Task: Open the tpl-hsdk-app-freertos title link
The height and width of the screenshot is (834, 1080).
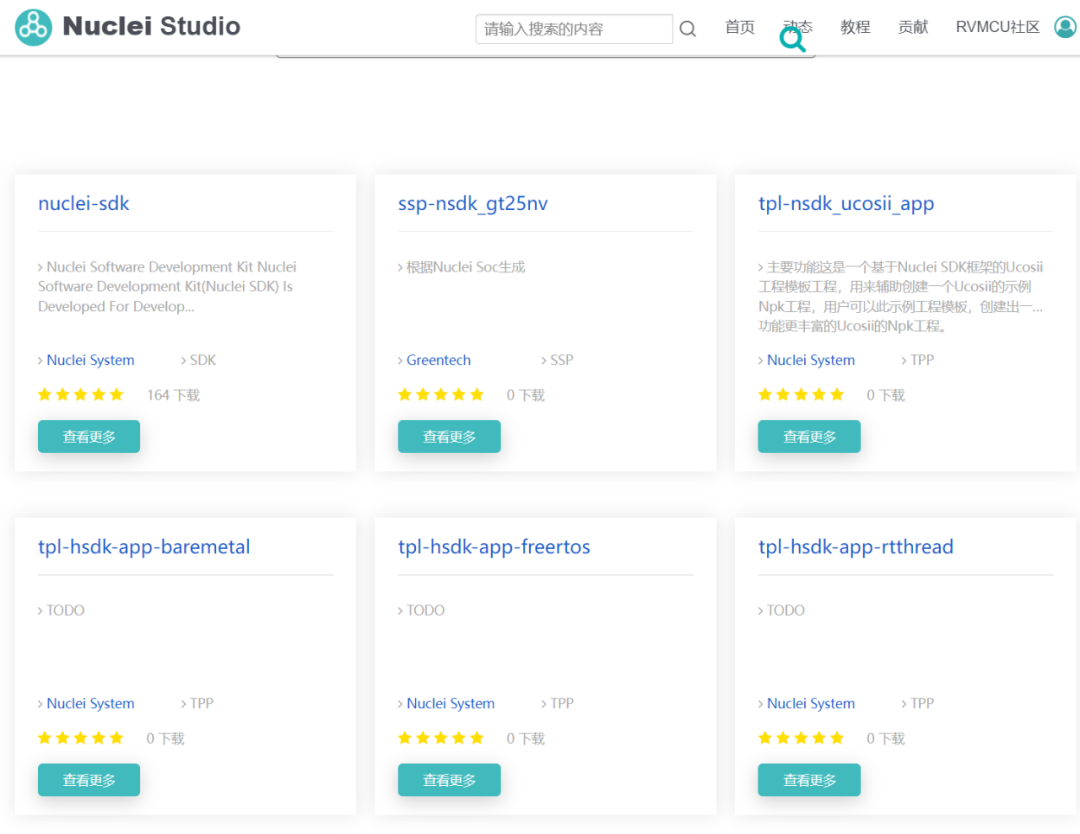Action: 494,547
